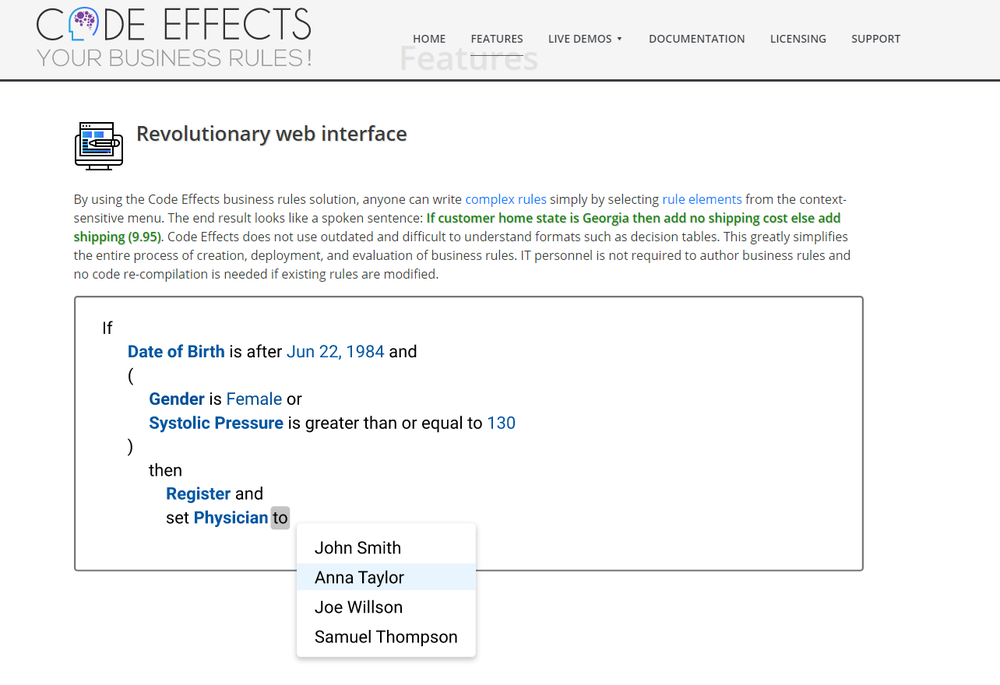Edit the pressure threshold value 130
The height and width of the screenshot is (685, 1000).
(x=501, y=422)
